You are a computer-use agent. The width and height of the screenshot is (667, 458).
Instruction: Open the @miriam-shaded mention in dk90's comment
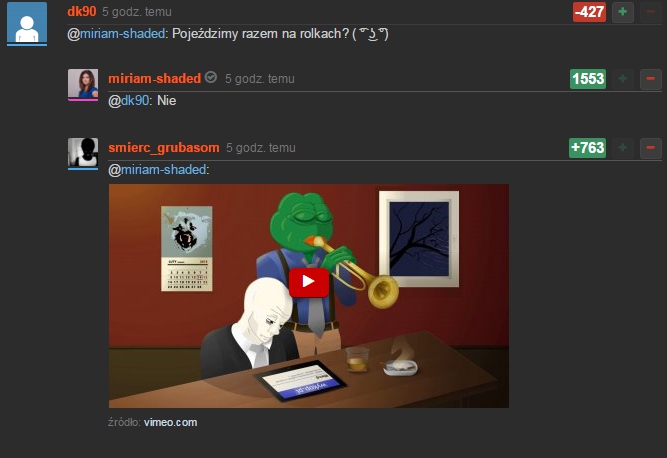click(116, 34)
